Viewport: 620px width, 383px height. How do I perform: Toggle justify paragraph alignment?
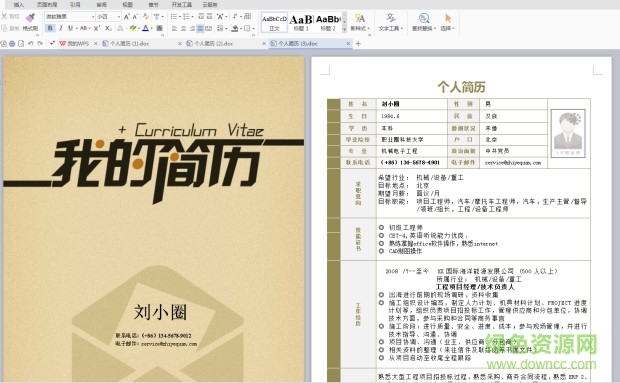[x=200, y=28]
